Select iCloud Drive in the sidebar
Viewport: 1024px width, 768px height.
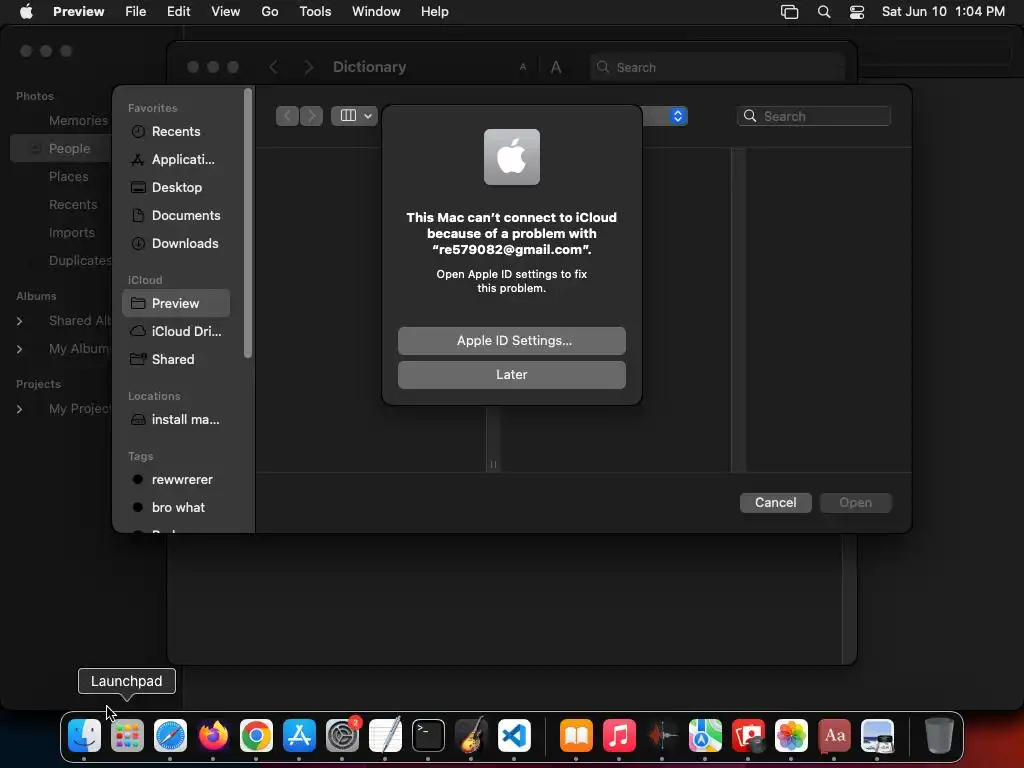pos(176,332)
